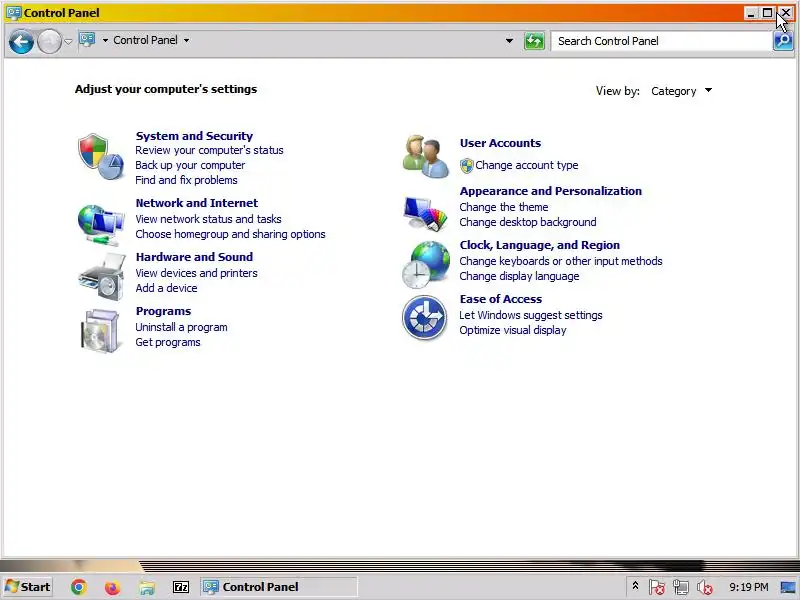Open the User Accounts people icon
The width and height of the screenshot is (800, 600).
coord(425,156)
